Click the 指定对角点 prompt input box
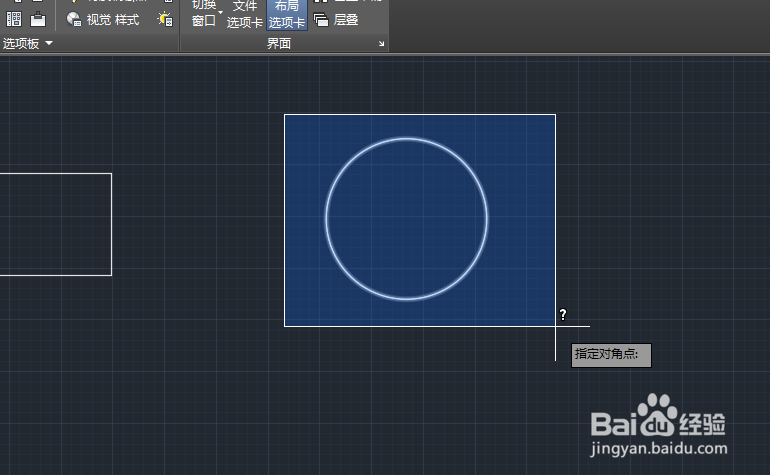This screenshot has height=475, width=770. point(611,355)
